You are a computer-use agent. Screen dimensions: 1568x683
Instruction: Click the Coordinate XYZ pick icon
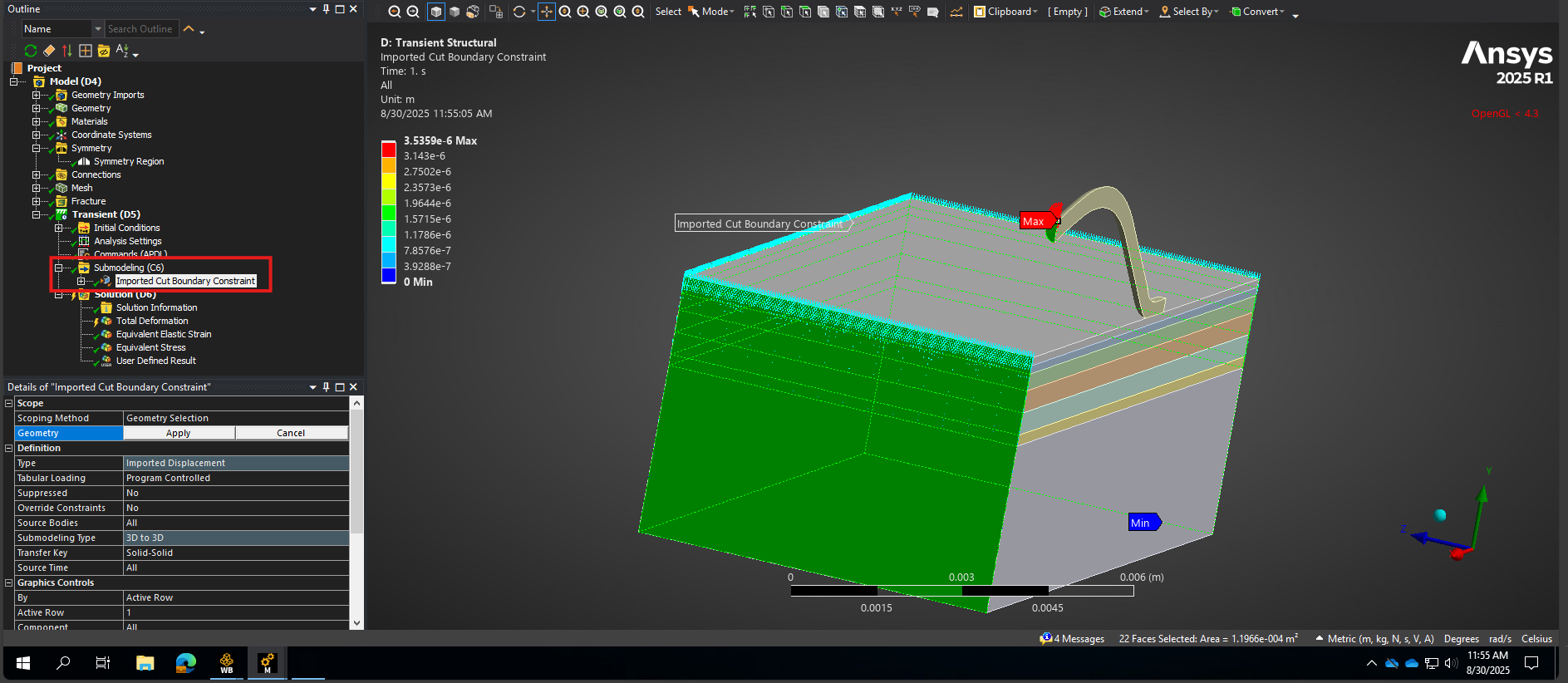click(x=897, y=12)
